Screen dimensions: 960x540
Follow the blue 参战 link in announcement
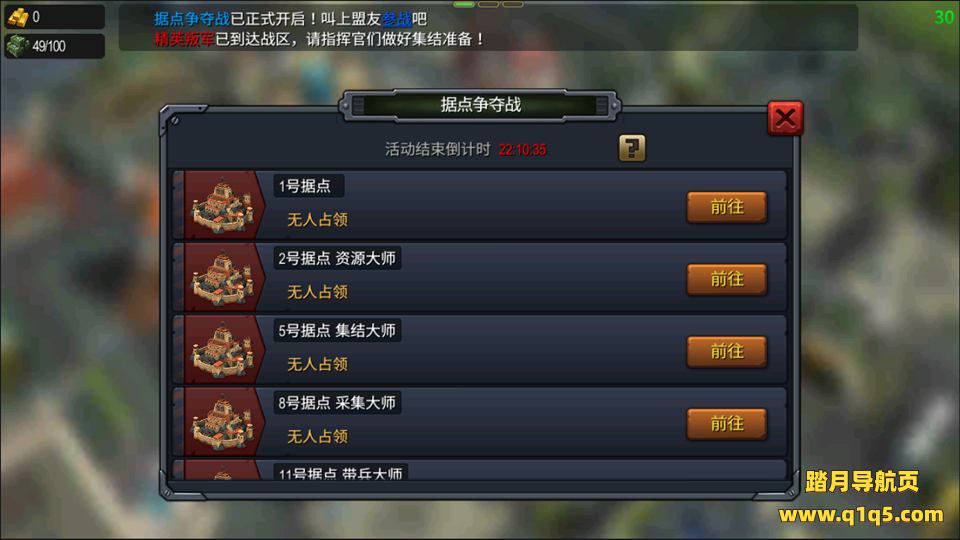coord(396,19)
